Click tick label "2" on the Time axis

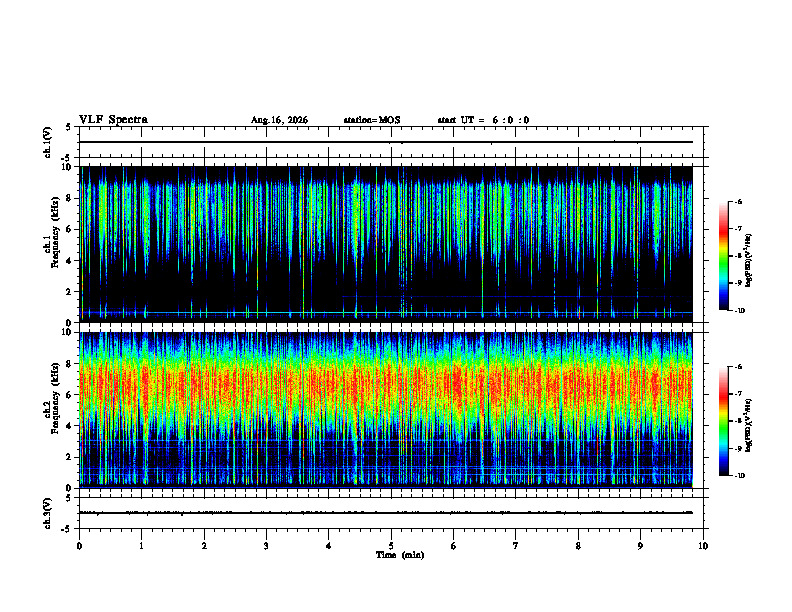click(204, 546)
